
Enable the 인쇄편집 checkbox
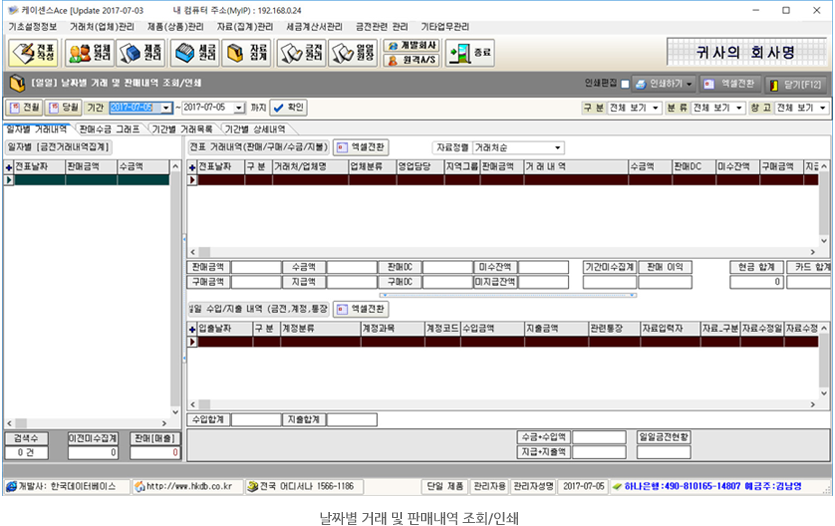[626, 84]
